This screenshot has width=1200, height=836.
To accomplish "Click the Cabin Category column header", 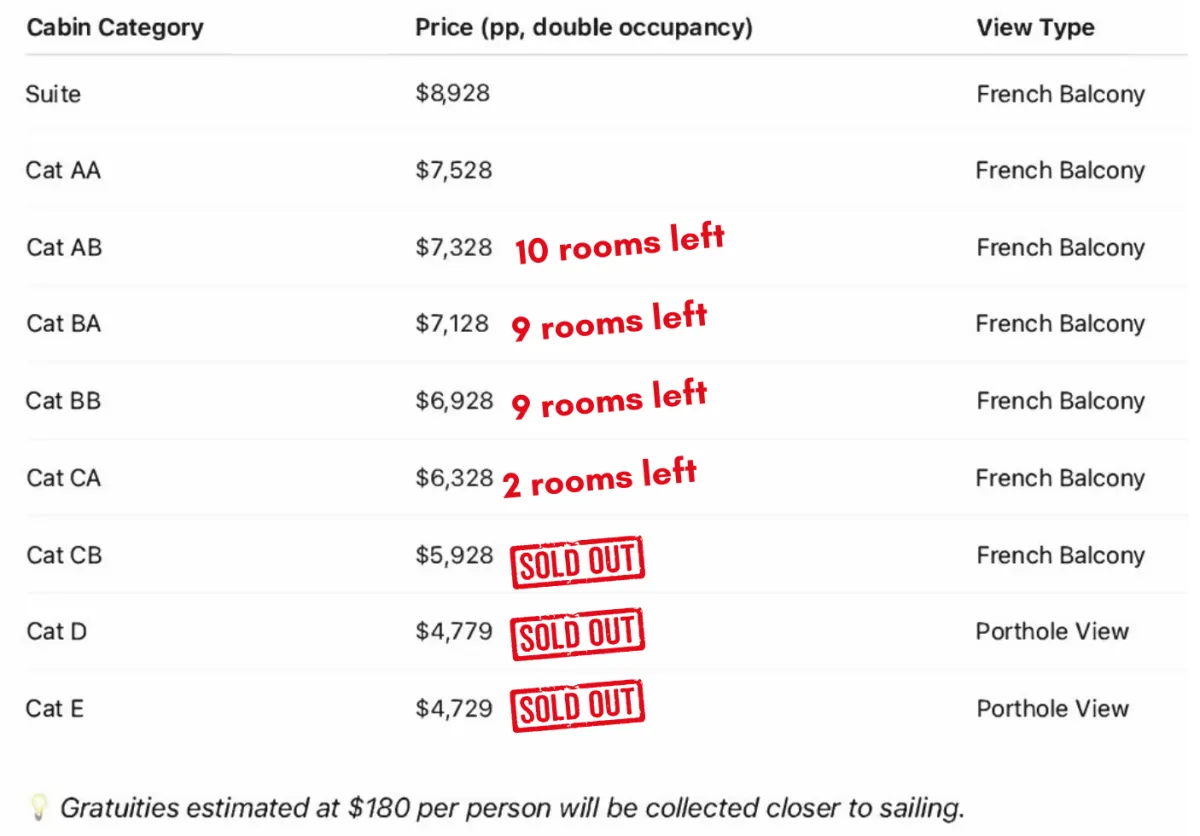I will pyautogui.click(x=115, y=27).
